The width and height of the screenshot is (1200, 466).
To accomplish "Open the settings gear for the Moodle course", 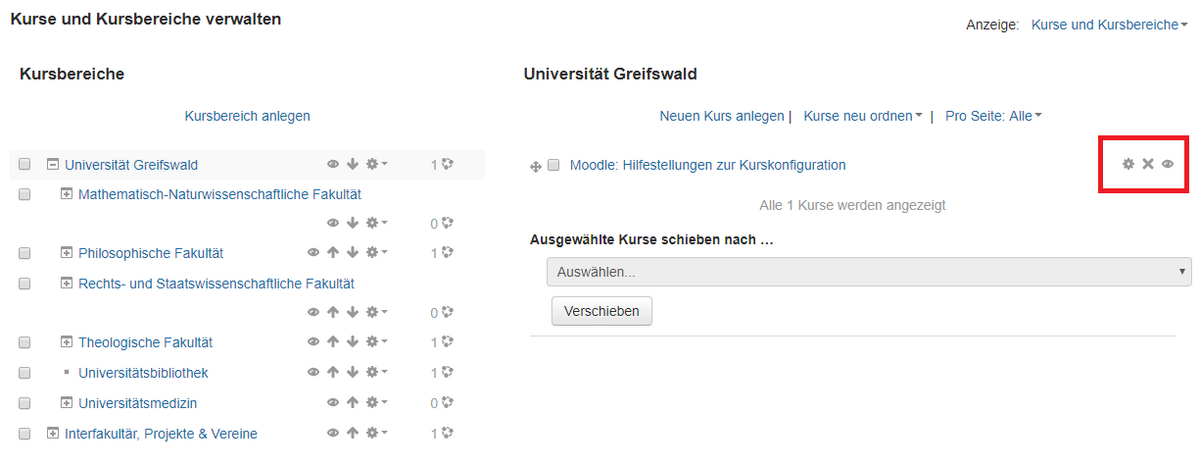I will pos(1128,164).
